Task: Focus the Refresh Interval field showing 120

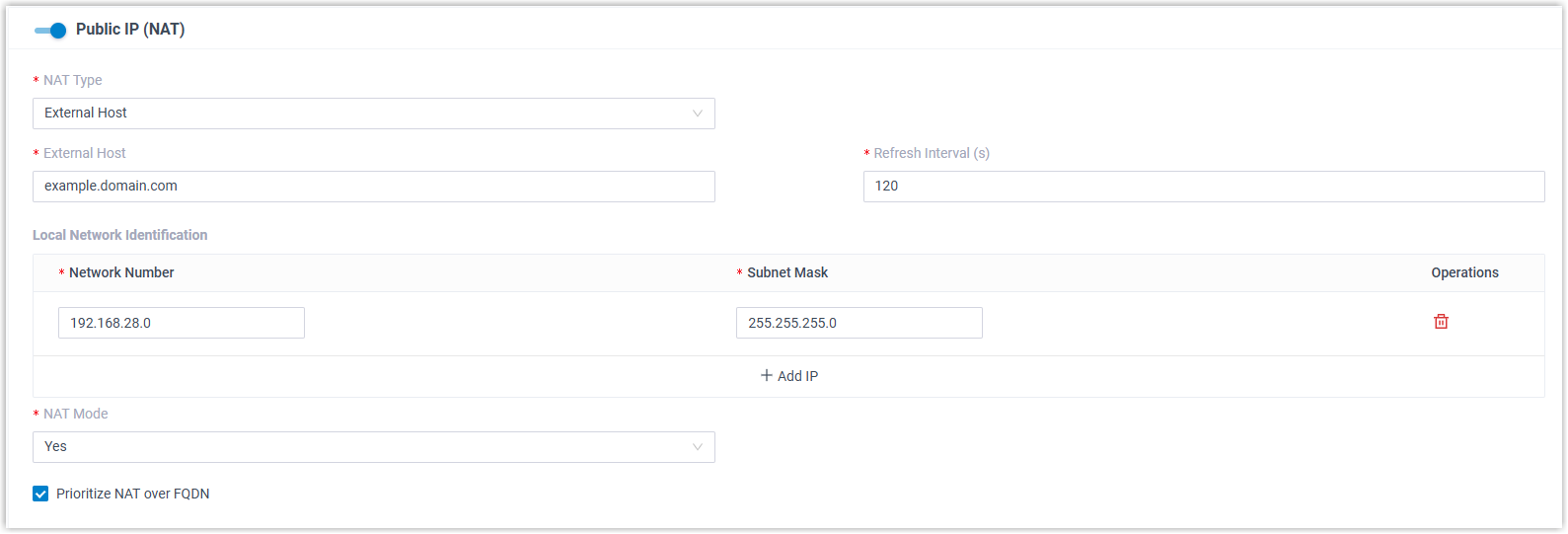Action: (x=1203, y=187)
